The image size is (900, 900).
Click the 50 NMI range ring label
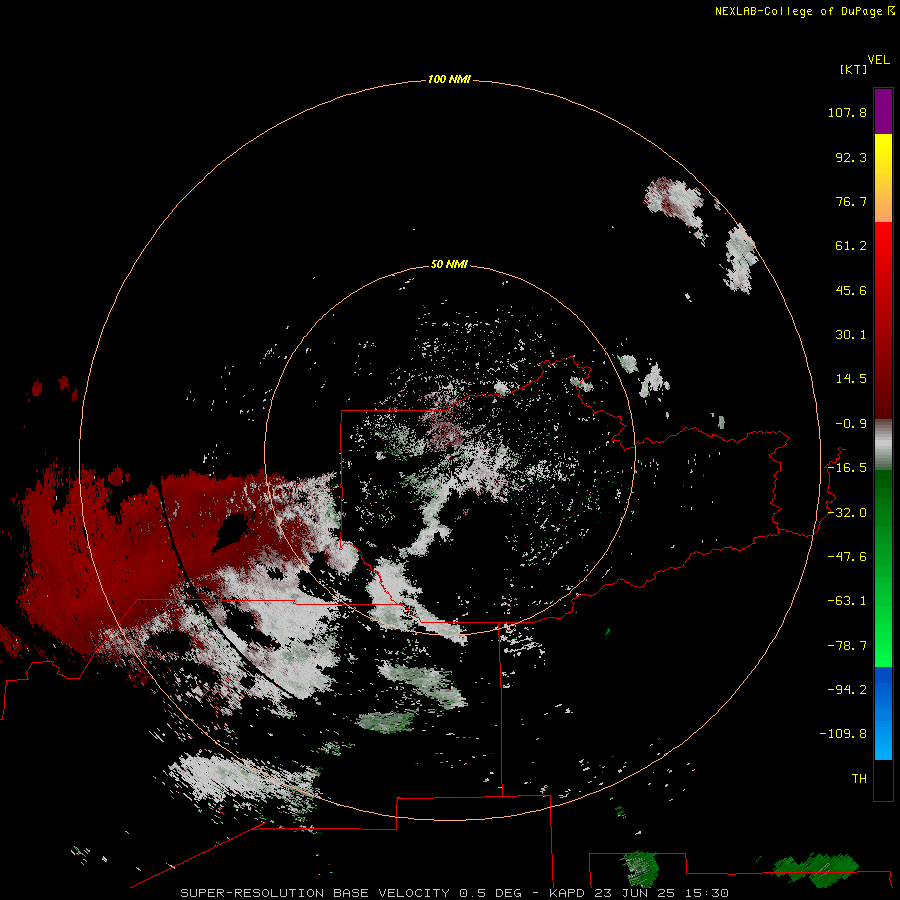tap(449, 264)
